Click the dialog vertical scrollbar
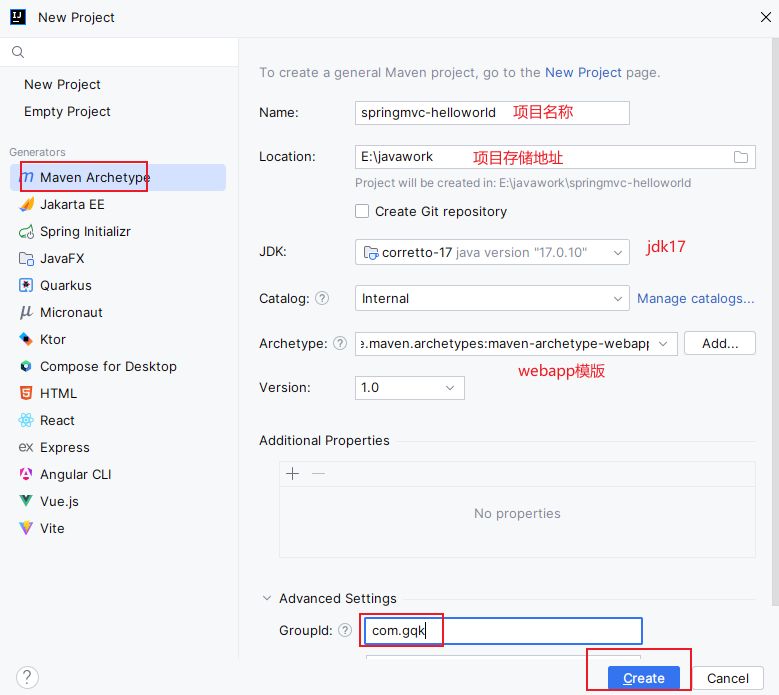Image resolution: width=779 pixels, height=695 pixels. coord(775,322)
